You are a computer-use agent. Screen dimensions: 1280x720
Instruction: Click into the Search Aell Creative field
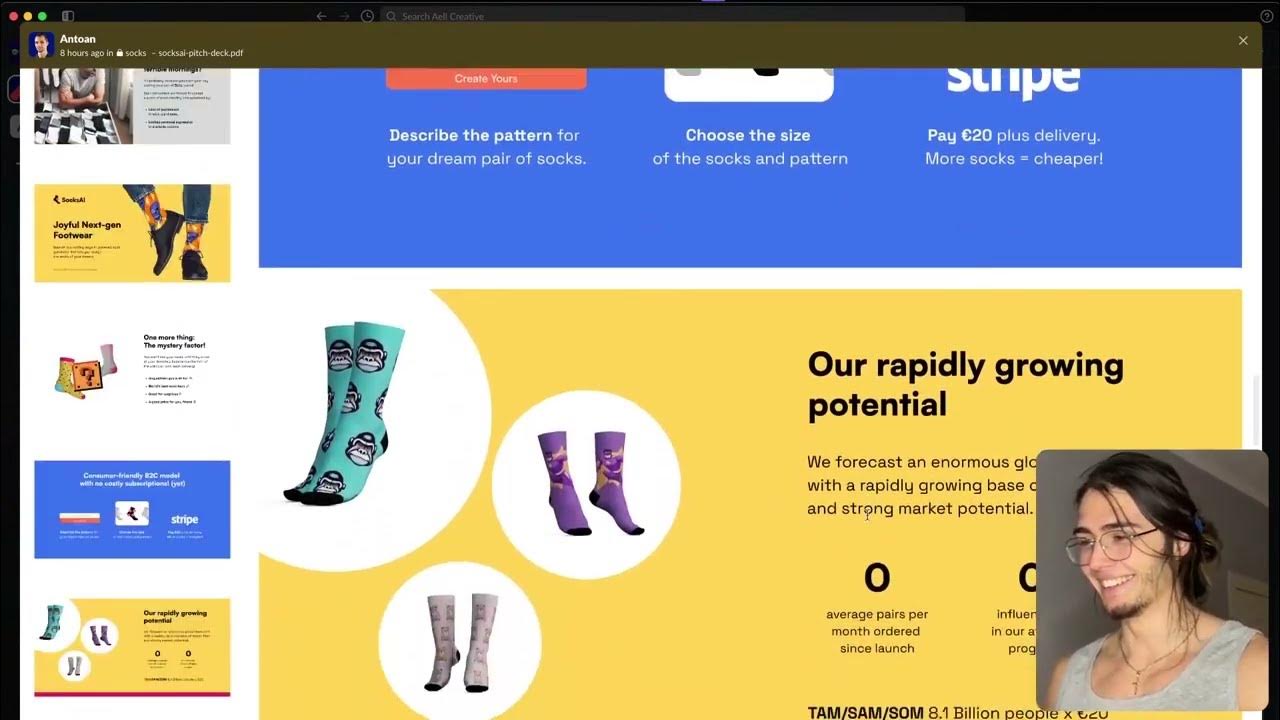[x=672, y=16]
